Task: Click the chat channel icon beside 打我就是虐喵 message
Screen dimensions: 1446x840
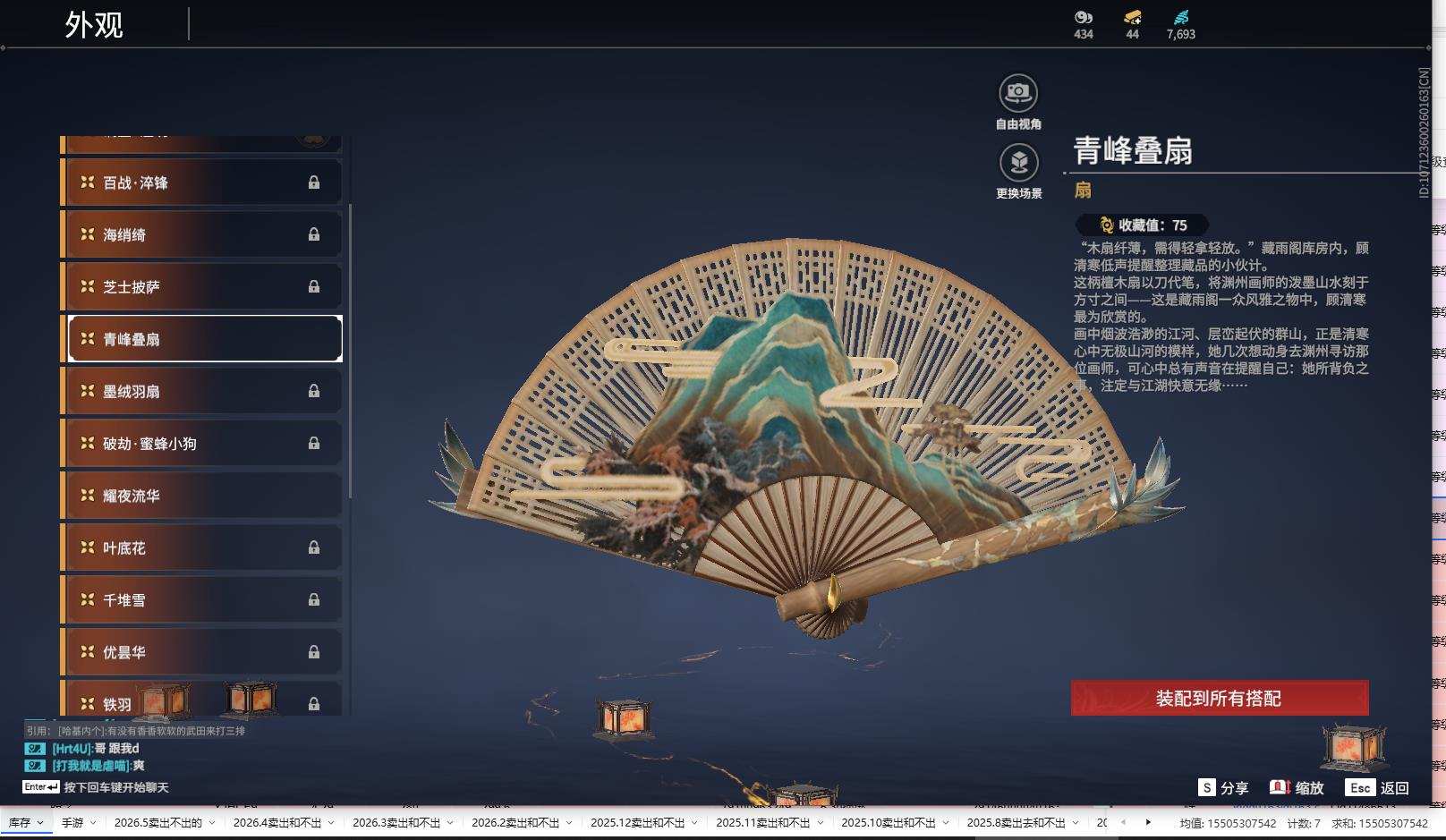Action: [35, 766]
